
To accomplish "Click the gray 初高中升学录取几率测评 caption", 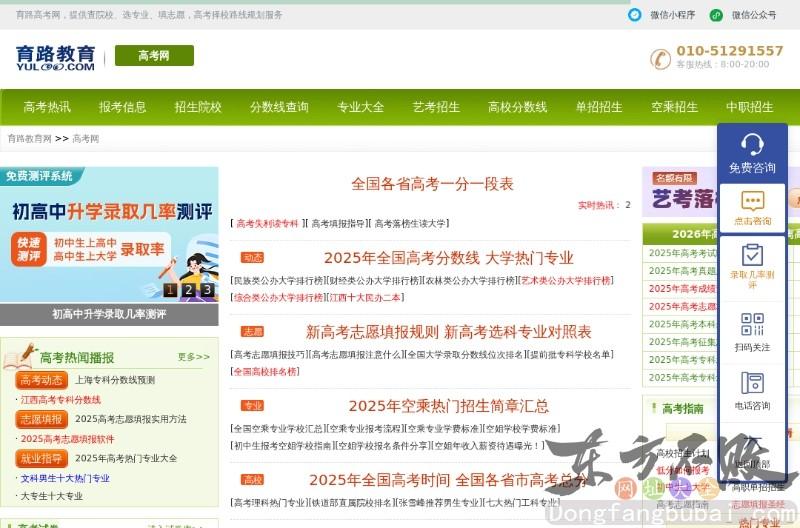I will click(109, 314).
